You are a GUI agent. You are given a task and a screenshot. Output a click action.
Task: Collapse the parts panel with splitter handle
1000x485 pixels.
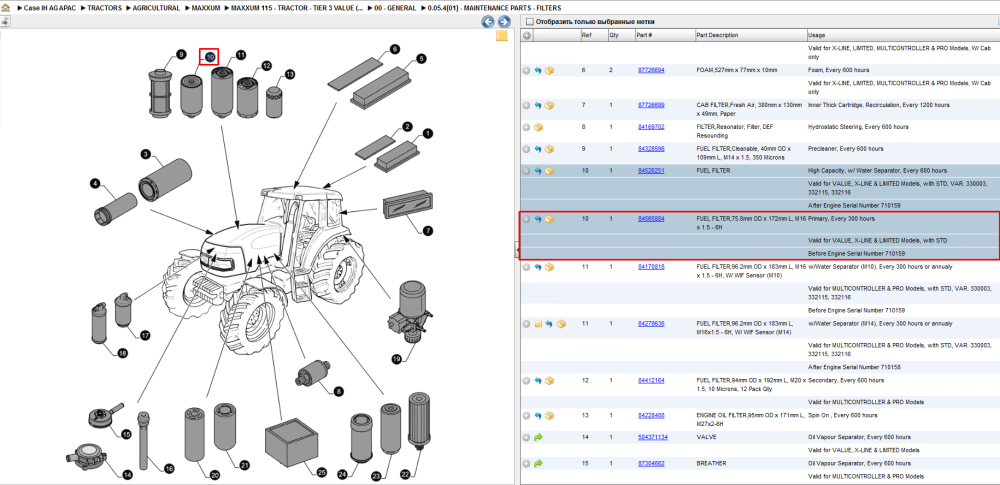[517, 251]
